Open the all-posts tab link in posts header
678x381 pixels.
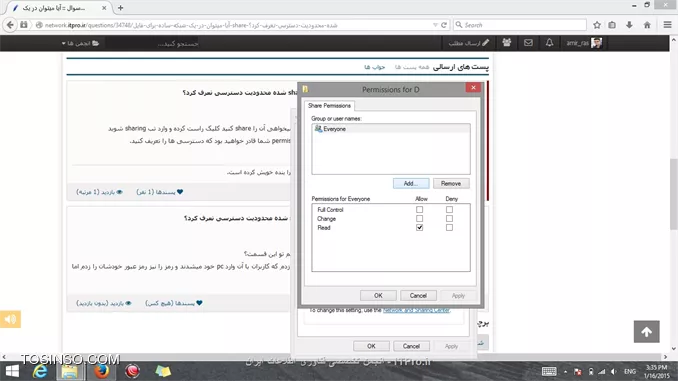(412, 67)
